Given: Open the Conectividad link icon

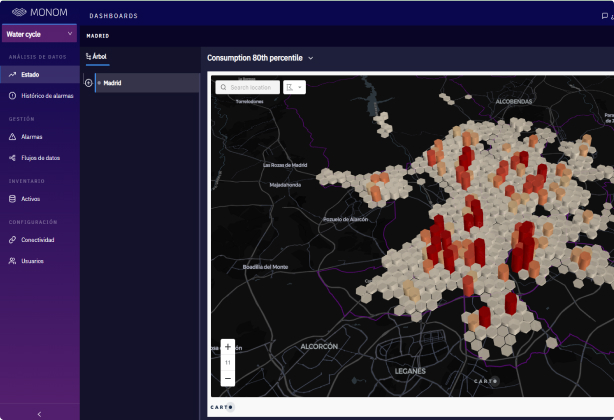Looking at the screenshot, I should (x=13, y=240).
